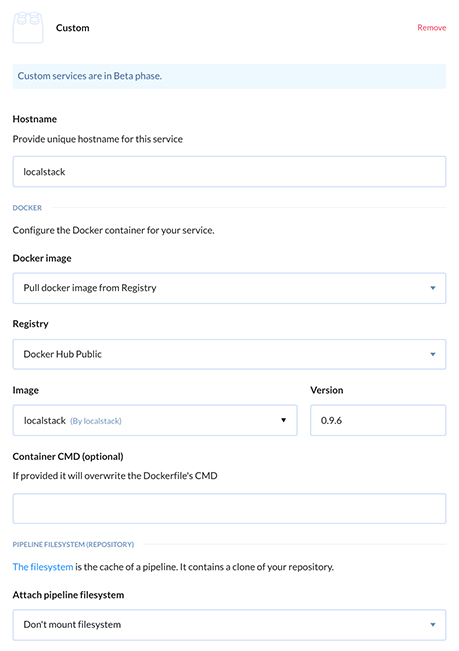Viewport: 459px width, 651px height.
Task: Click the Container CMD (optional) label
Action: coord(68,456)
